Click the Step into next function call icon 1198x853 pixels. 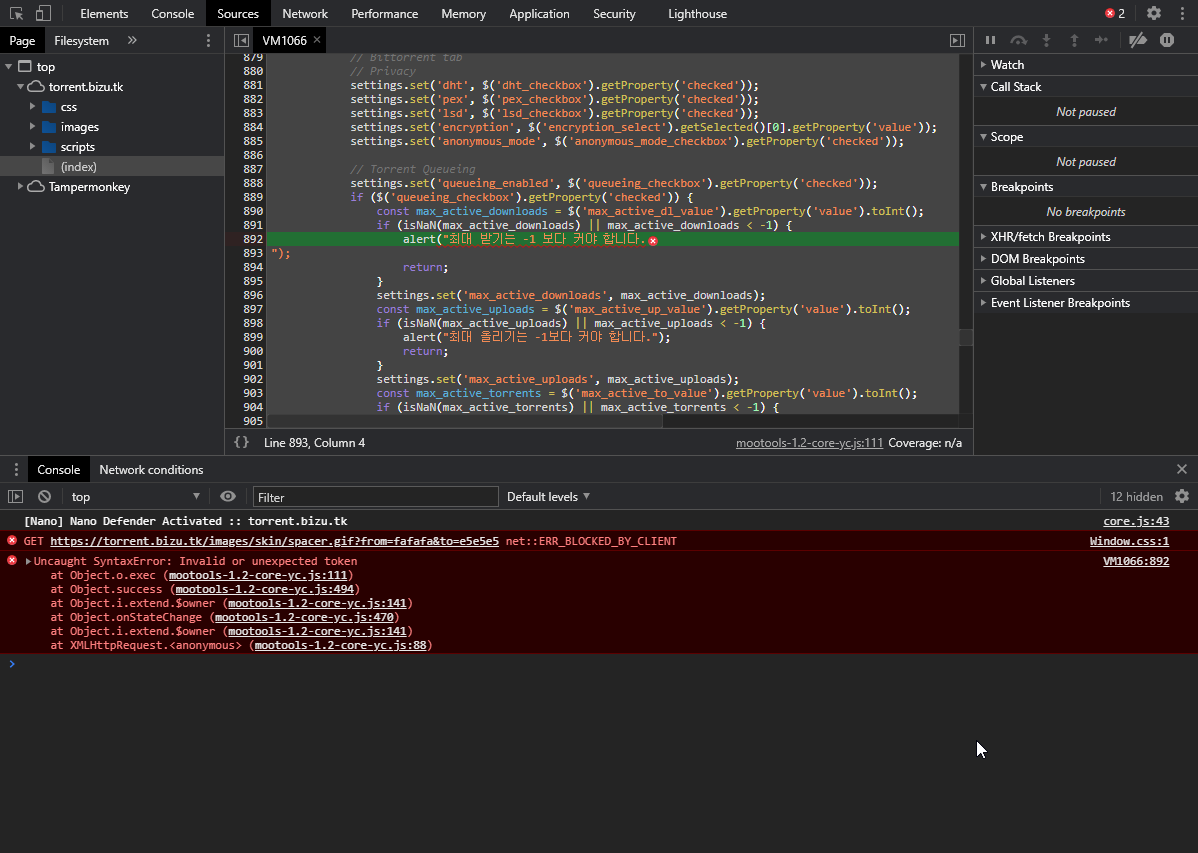point(1046,40)
